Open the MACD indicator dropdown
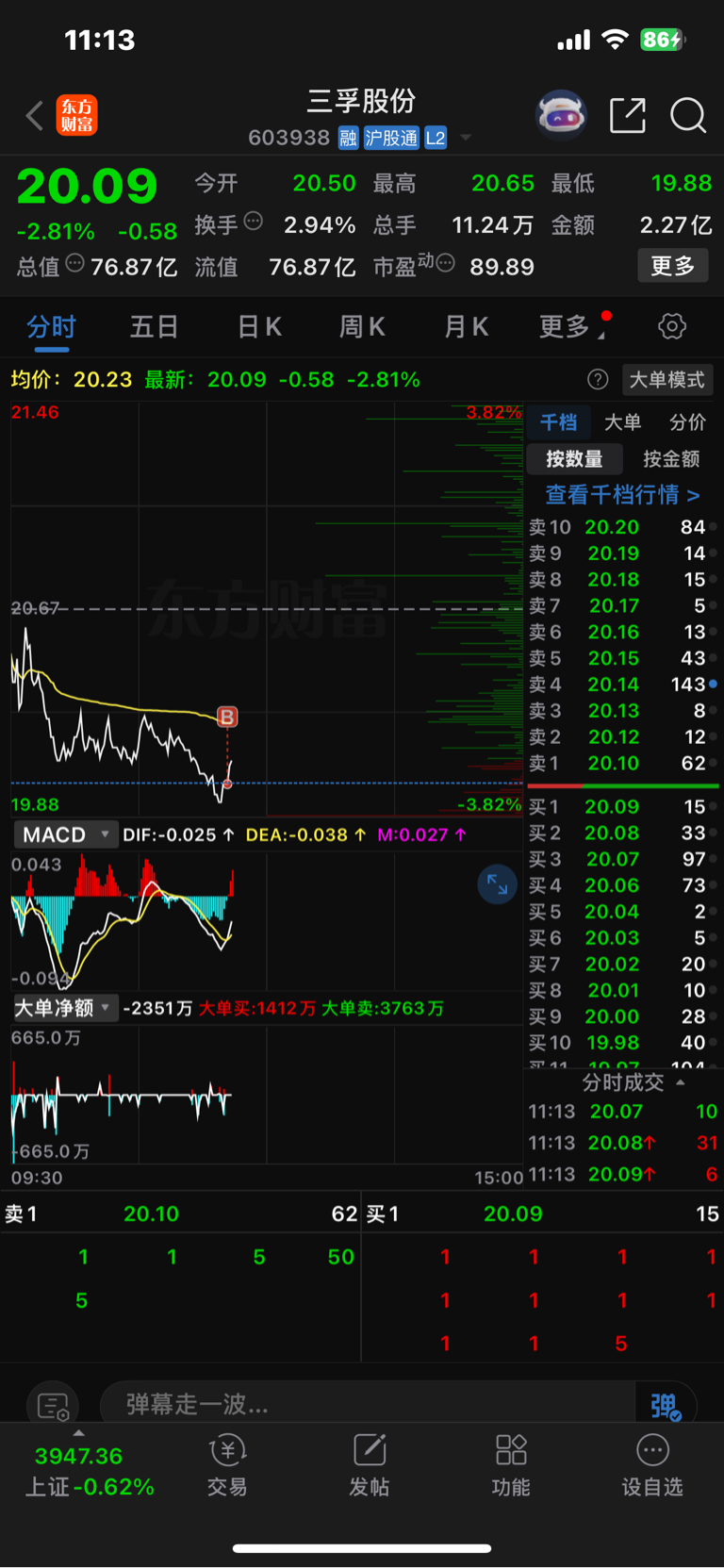Image resolution: width=724 pixels, height=1568 pixels. [65, 834]
